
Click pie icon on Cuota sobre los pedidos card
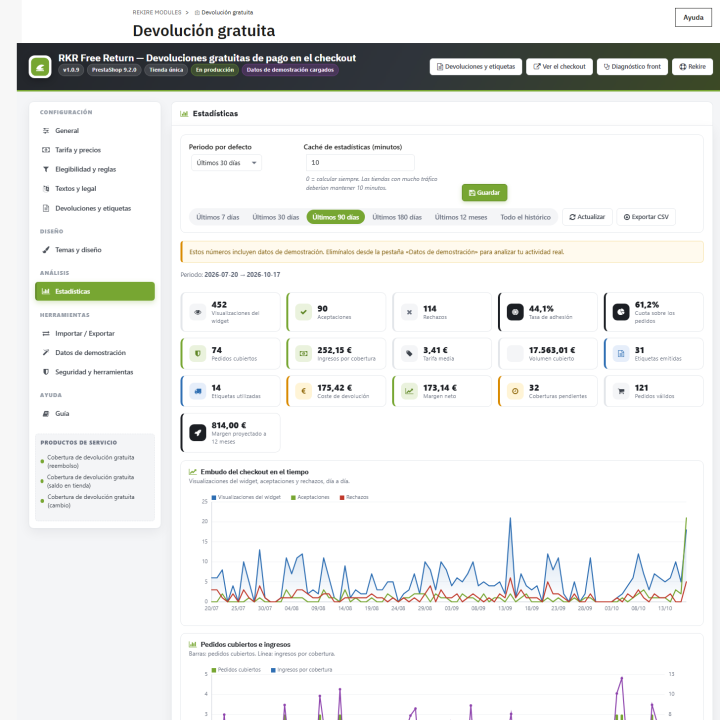(x=621, y=312)
